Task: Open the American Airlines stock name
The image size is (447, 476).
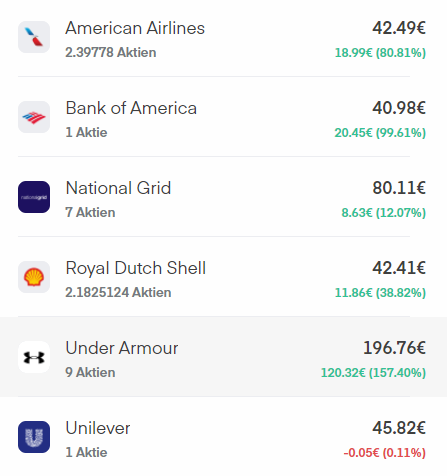Action: pos(135,28)
